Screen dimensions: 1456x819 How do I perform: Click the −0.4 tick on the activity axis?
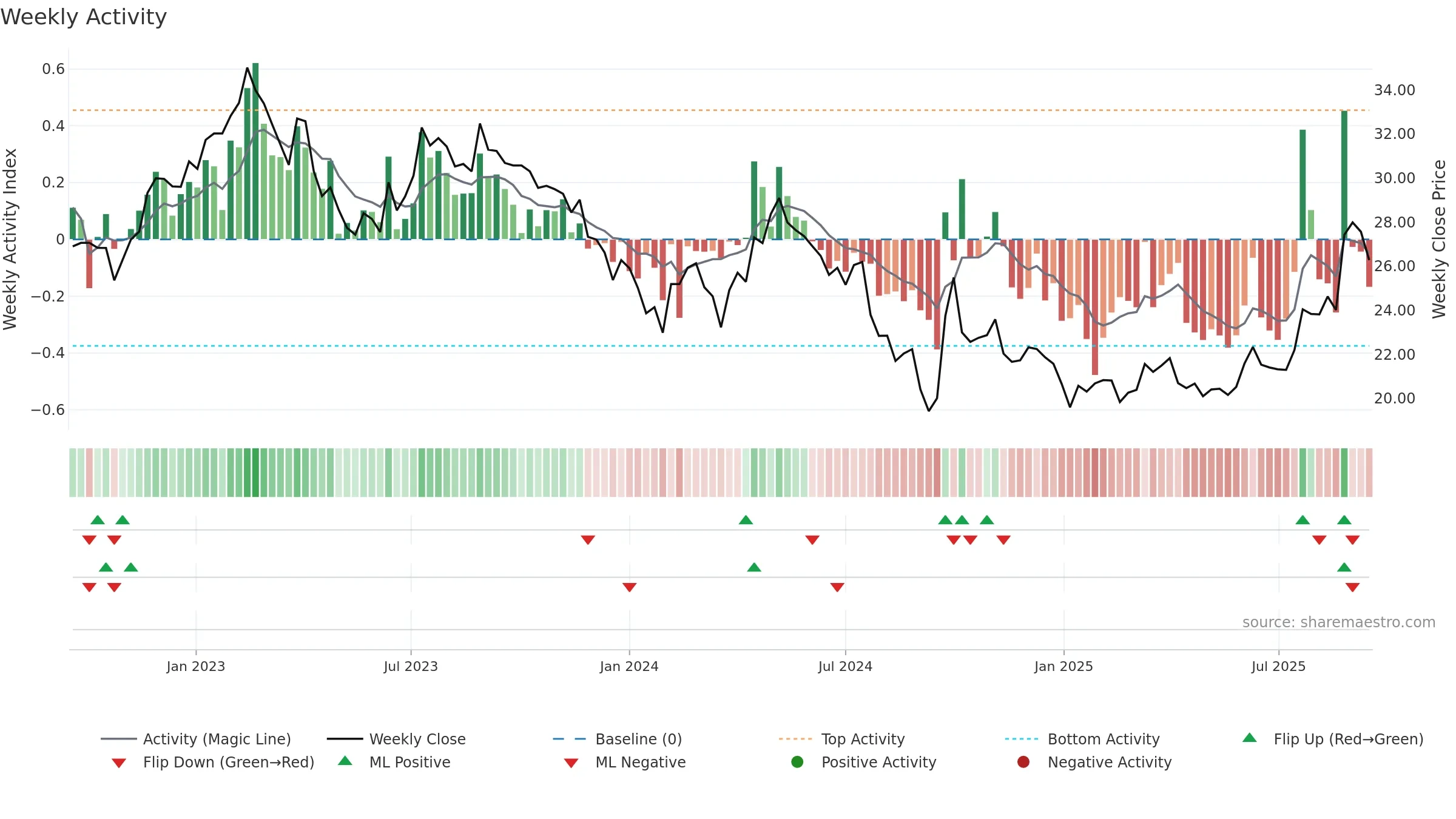(x=48, y=353)
